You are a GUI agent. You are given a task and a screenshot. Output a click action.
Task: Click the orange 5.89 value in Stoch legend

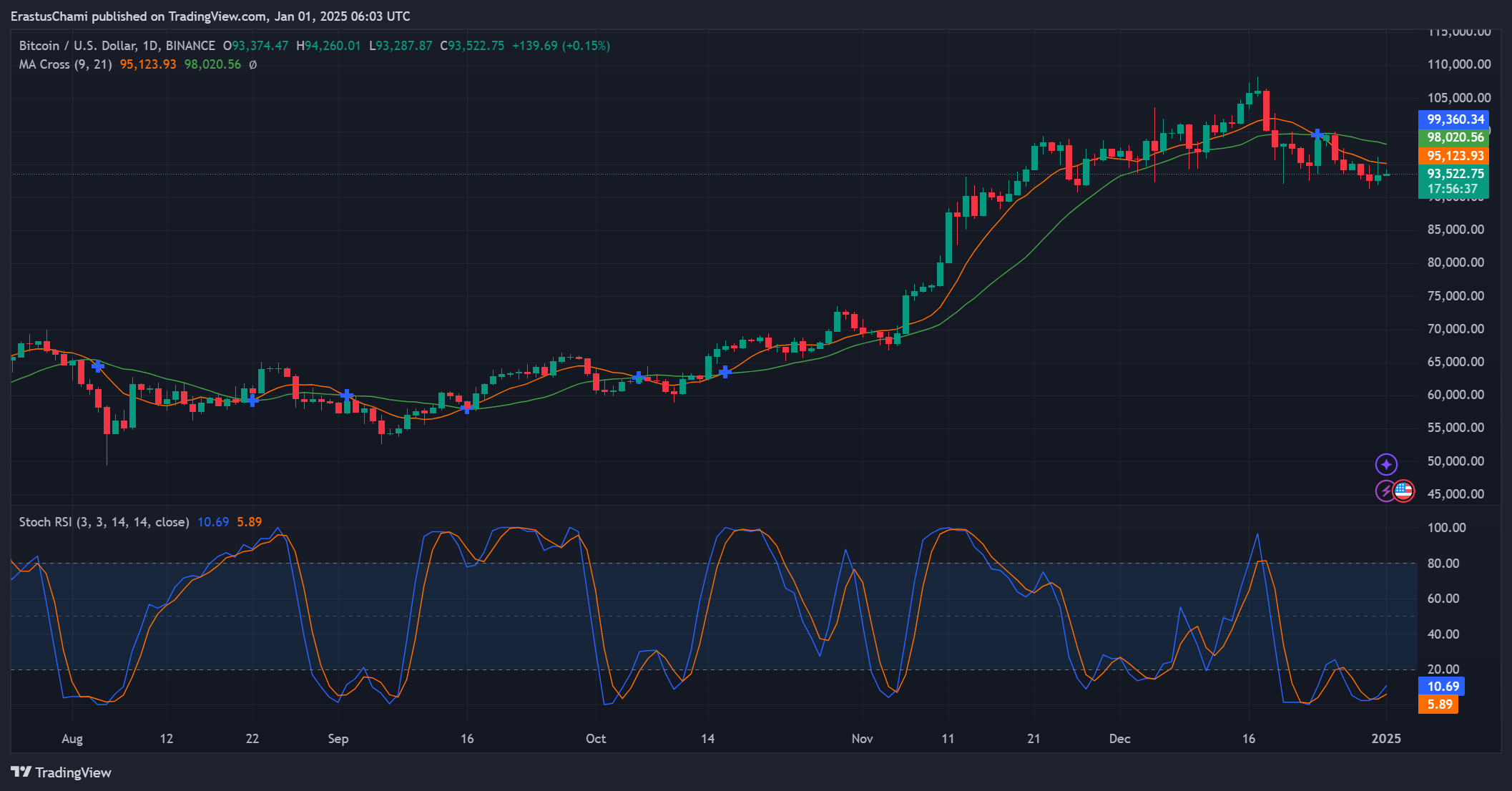tap(250, 522)
